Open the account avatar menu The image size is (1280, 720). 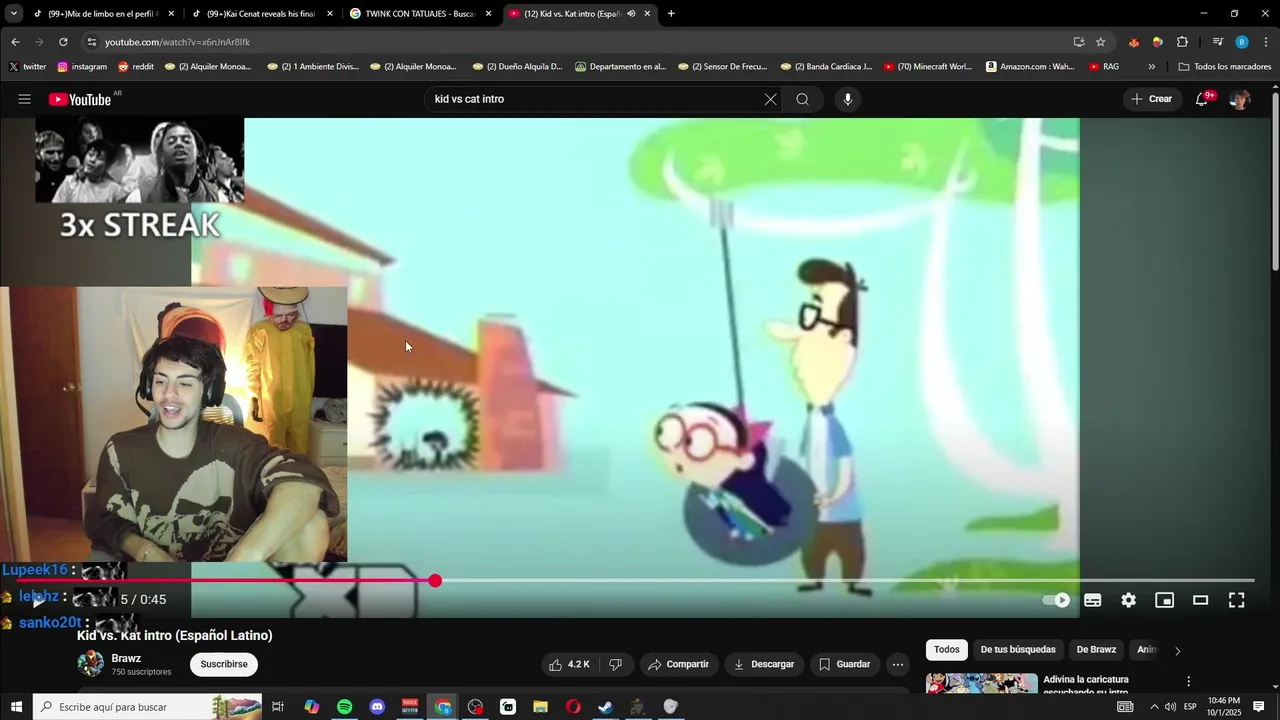click(x=1240, y=99)
